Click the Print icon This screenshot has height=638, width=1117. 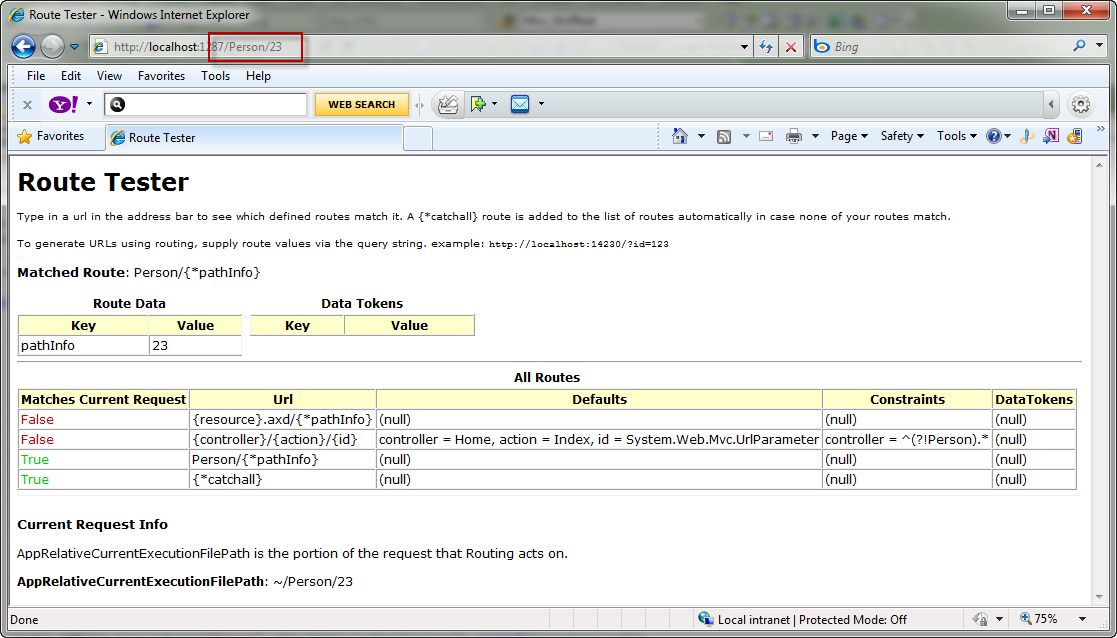tap(794, 136)
